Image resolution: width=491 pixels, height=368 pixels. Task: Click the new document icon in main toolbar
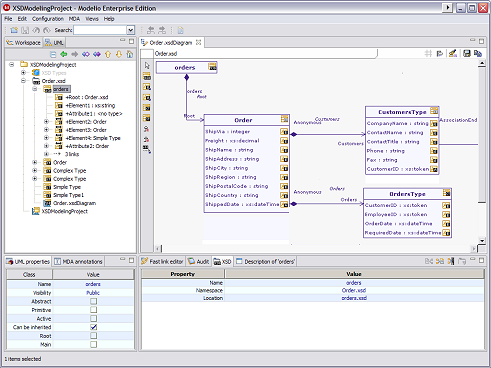click(x=180, y=31)
